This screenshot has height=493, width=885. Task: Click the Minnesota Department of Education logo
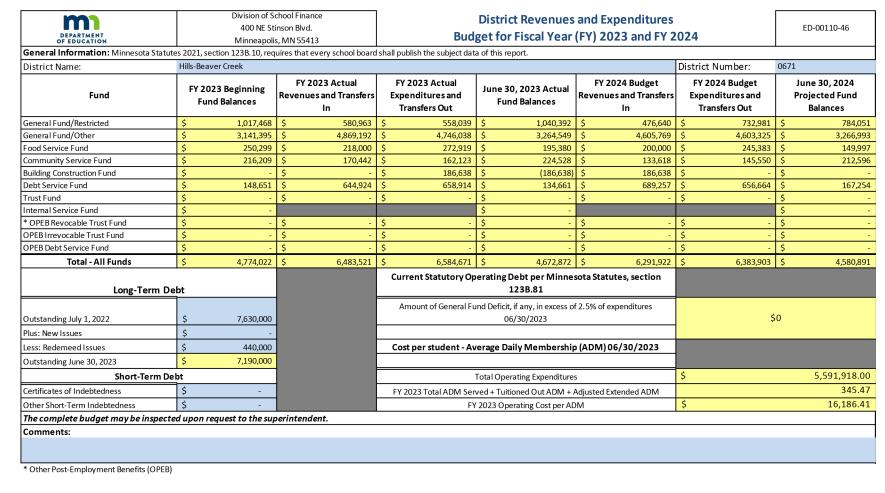point(82,29)
